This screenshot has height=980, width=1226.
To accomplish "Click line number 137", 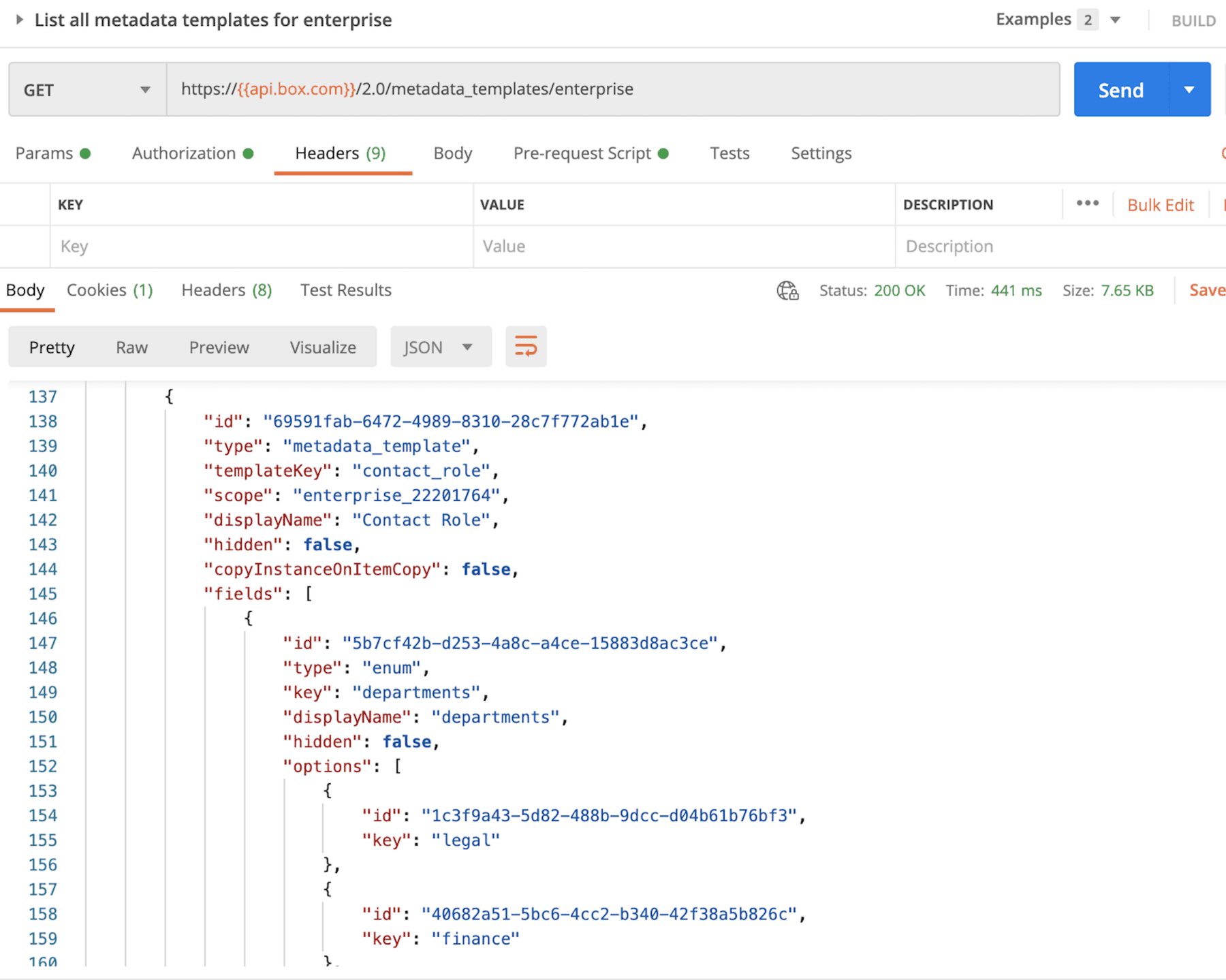I will (42, 396).
